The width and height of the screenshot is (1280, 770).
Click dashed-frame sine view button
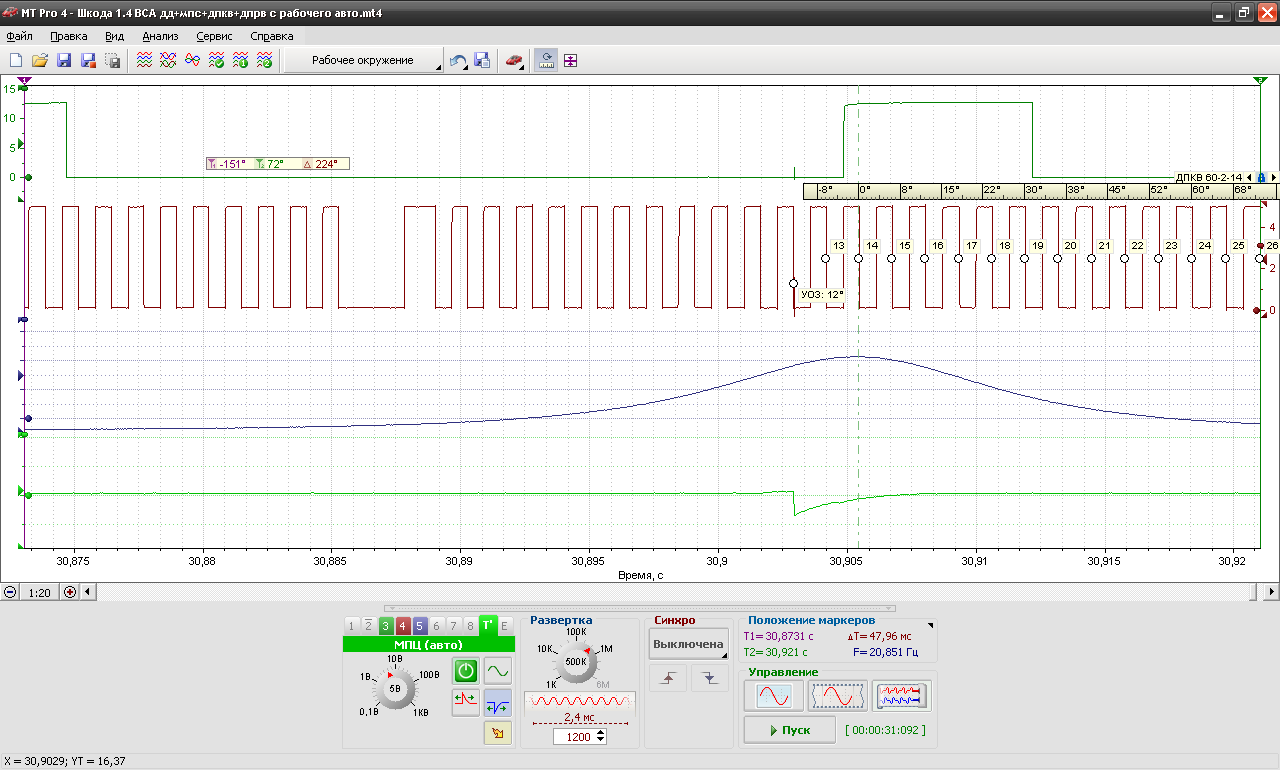(x=838, y=696)
